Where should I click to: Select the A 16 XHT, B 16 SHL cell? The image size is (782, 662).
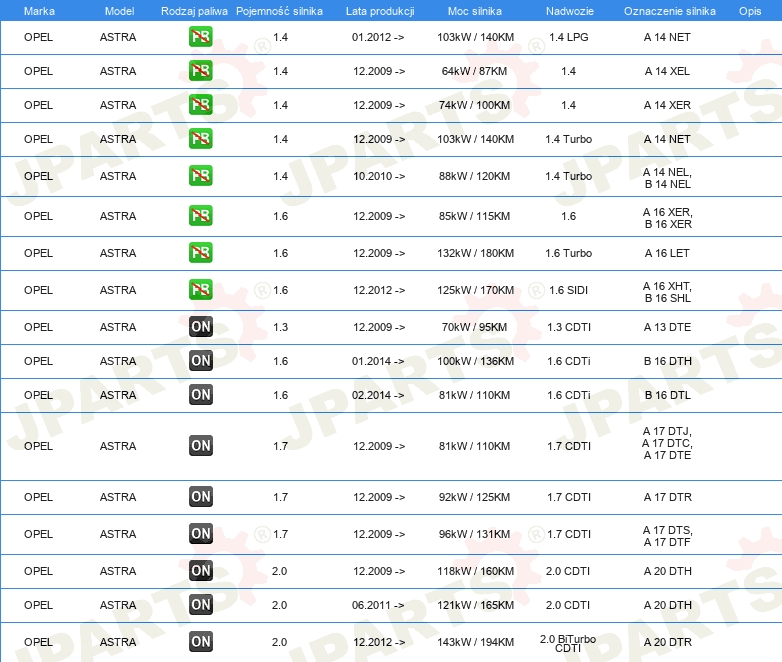click(x=667, y=292)
